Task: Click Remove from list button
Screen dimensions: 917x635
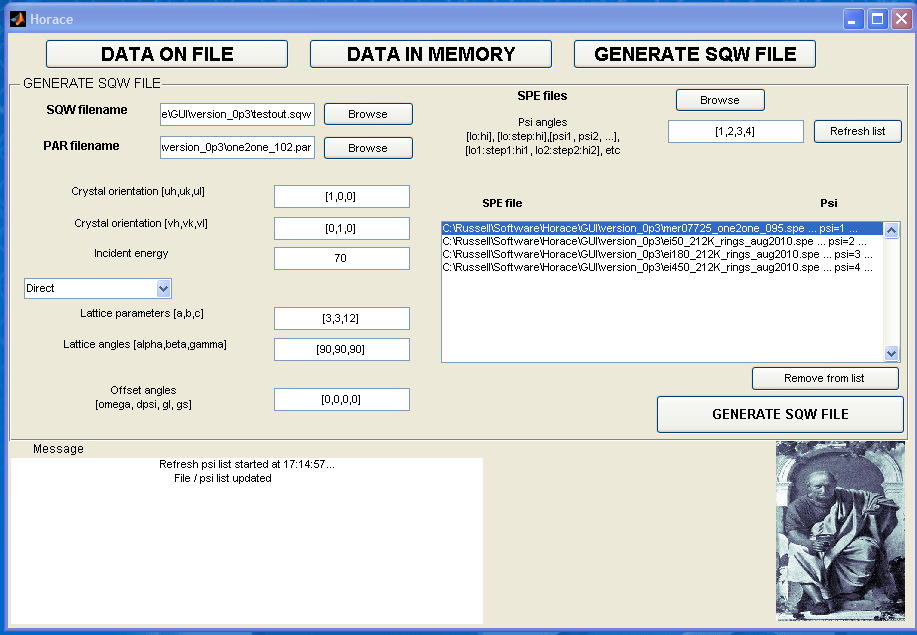Action: point(825,378)
